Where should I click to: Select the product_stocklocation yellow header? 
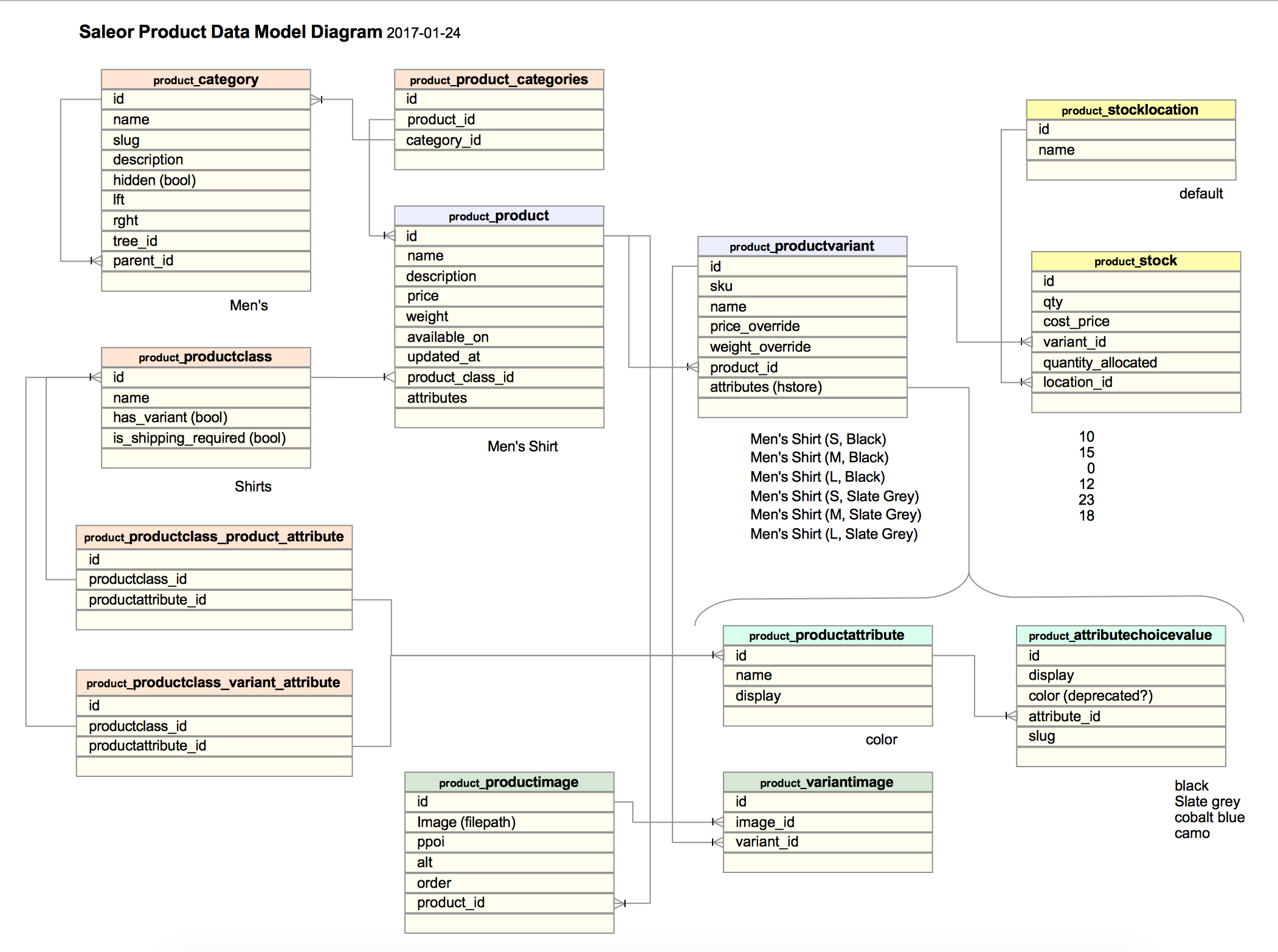pos(1130,110)
